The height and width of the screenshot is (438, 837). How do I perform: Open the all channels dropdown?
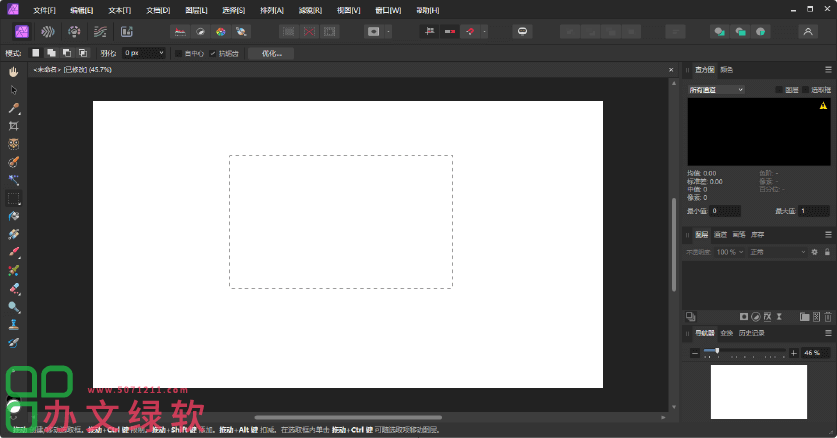tap(716, 90)
